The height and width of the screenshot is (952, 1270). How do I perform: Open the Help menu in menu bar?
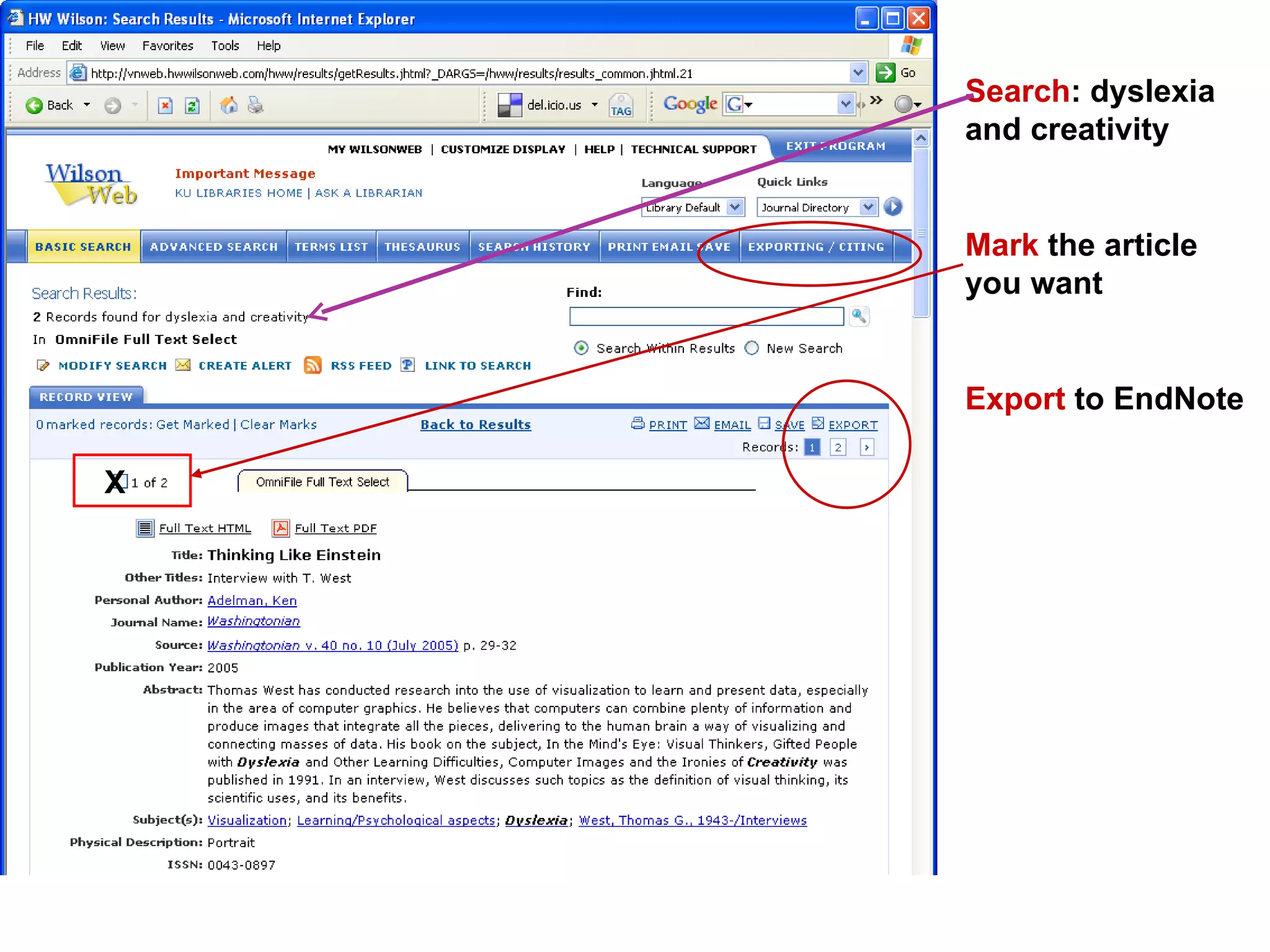[269, 46]
